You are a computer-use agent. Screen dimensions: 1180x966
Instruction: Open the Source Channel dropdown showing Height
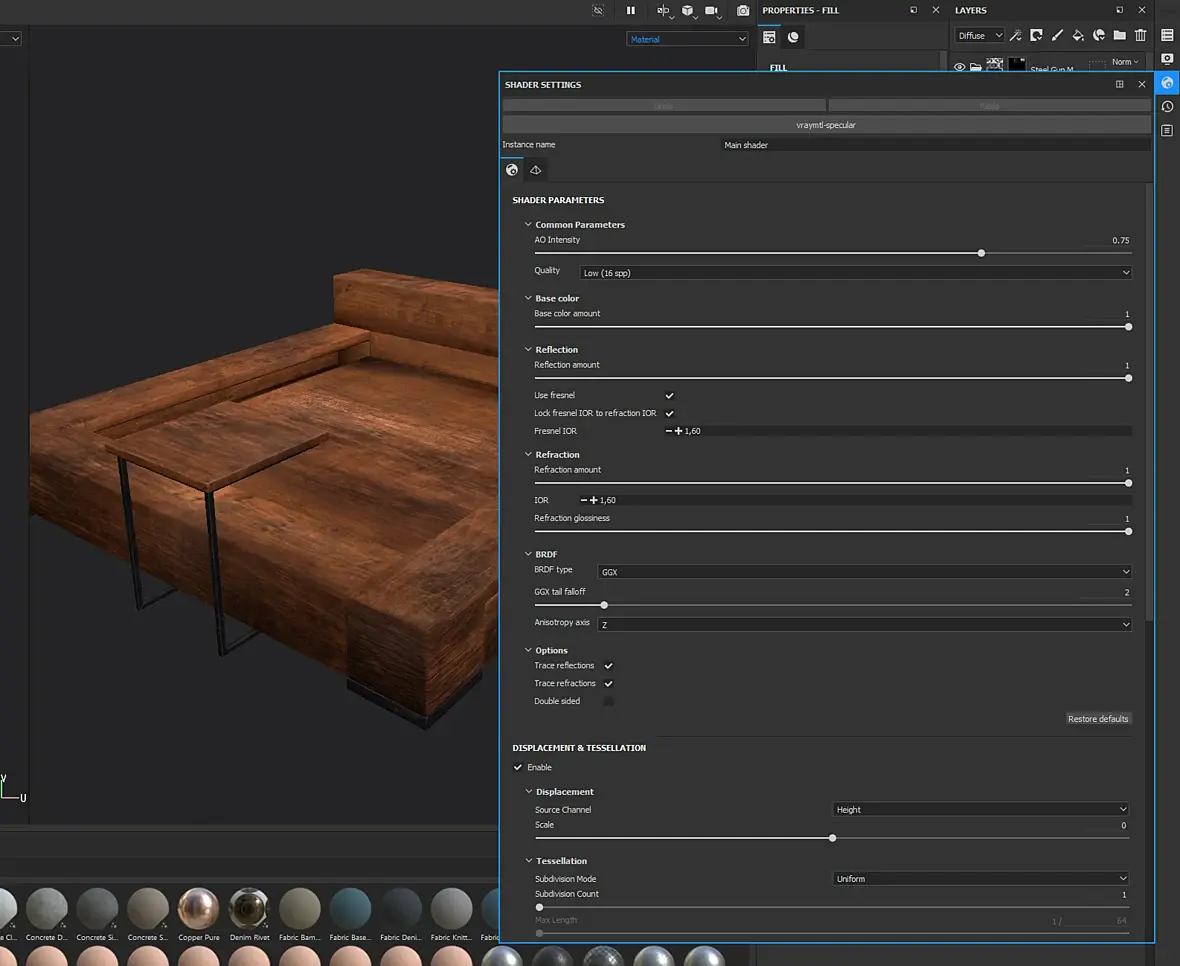click(981, 810)
